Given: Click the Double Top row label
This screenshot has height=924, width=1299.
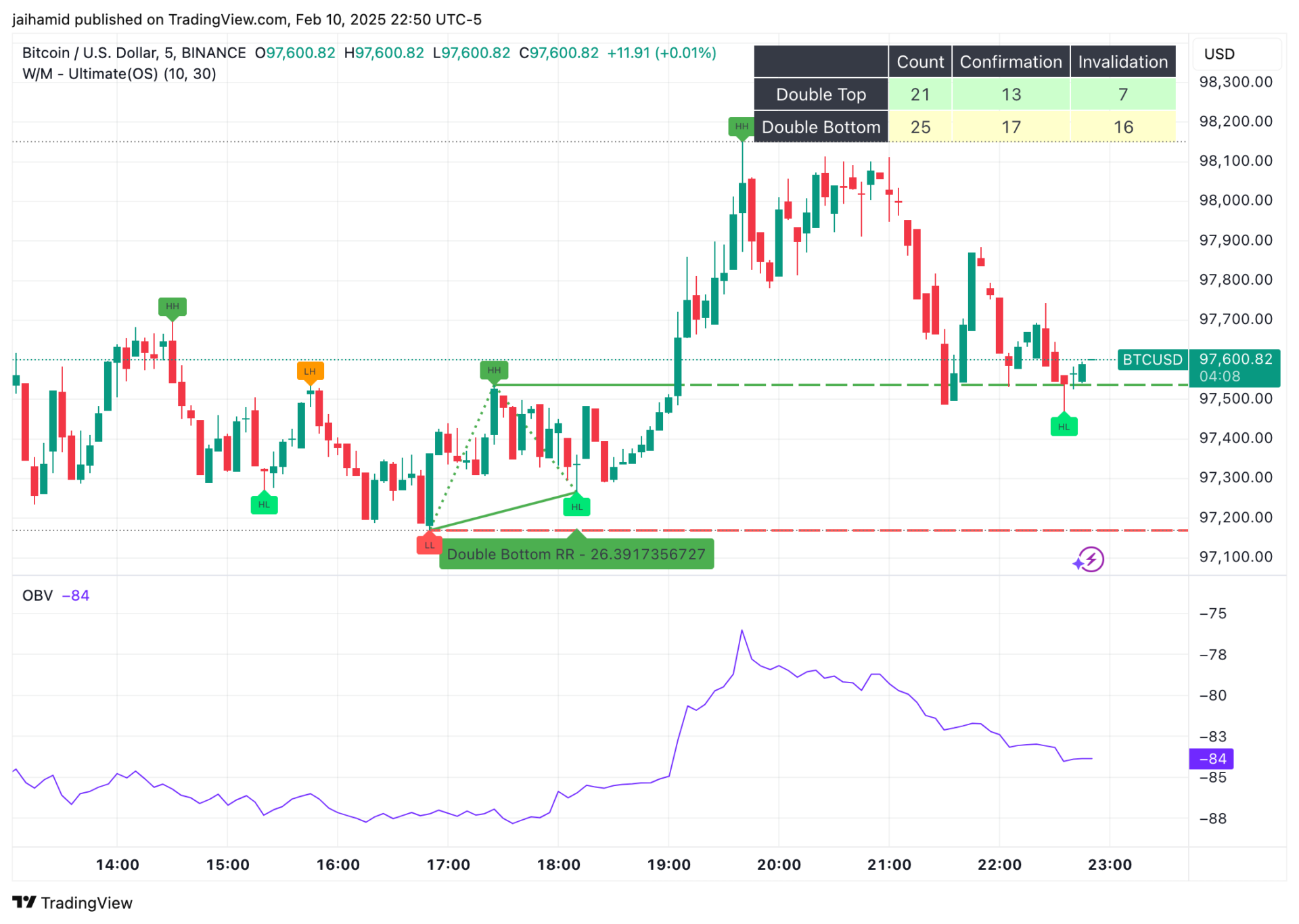Looking at the screenshot, I should point(821,94).
